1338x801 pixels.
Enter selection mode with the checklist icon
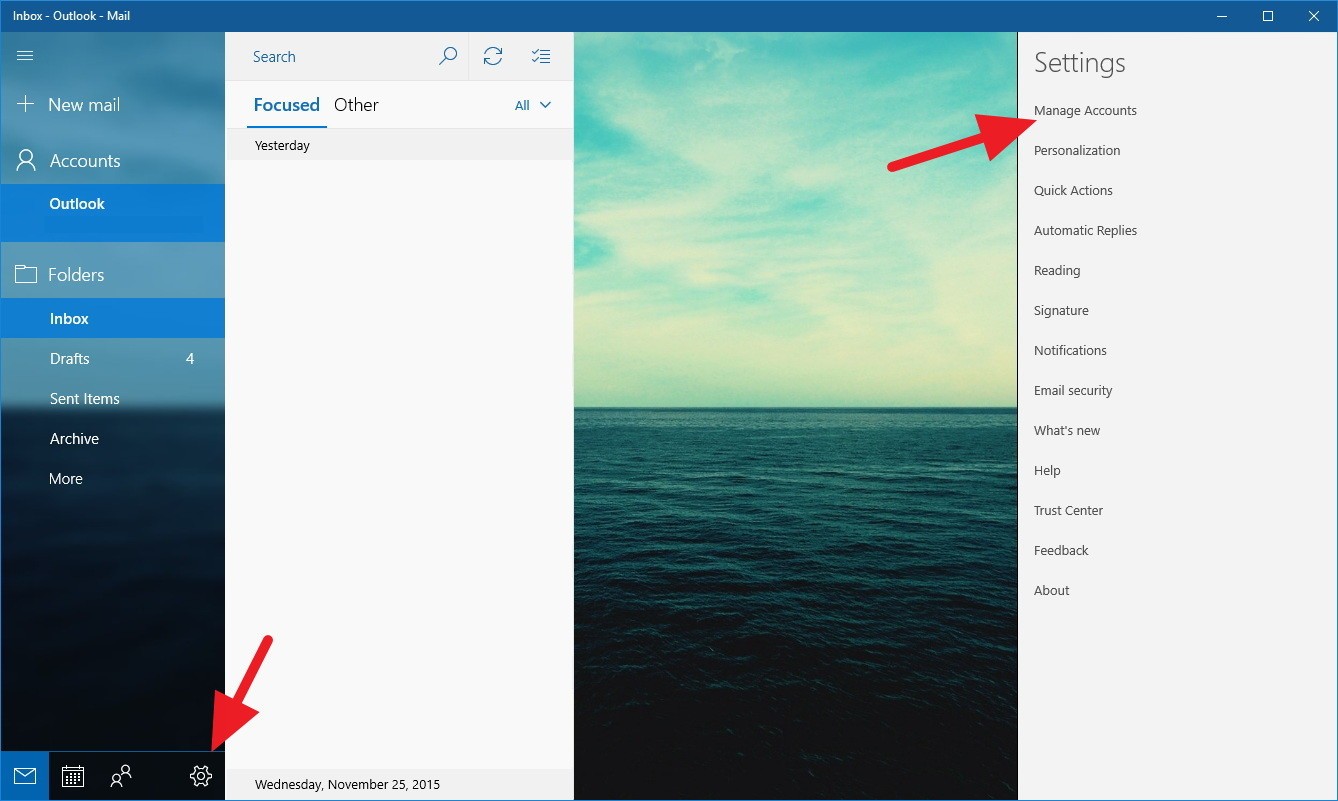coord(541,56)
